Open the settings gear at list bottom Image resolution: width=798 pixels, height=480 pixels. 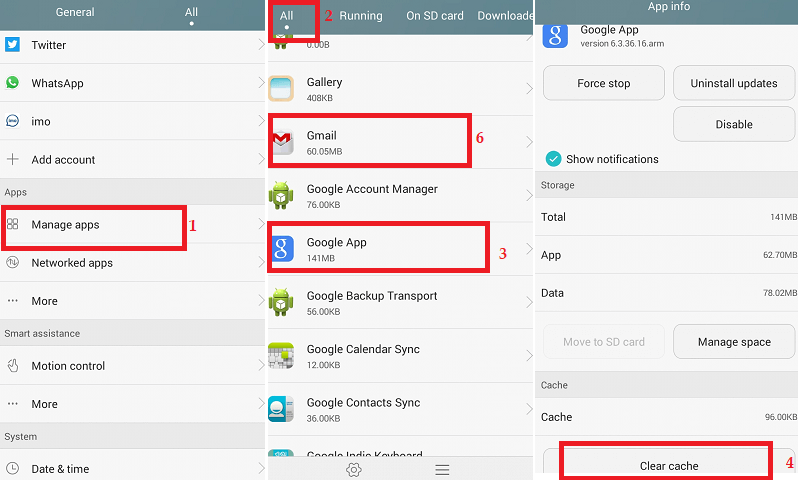(354, 469)
